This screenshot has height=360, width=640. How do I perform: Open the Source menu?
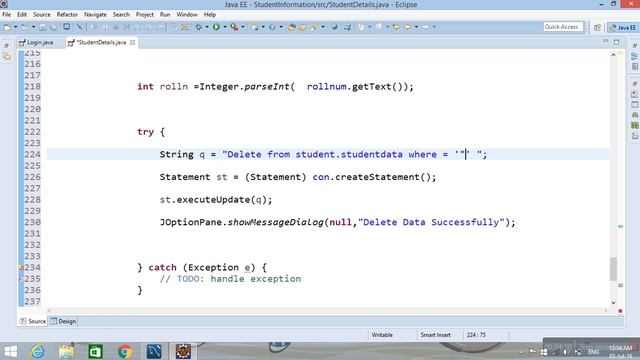(x=42, y=14)
